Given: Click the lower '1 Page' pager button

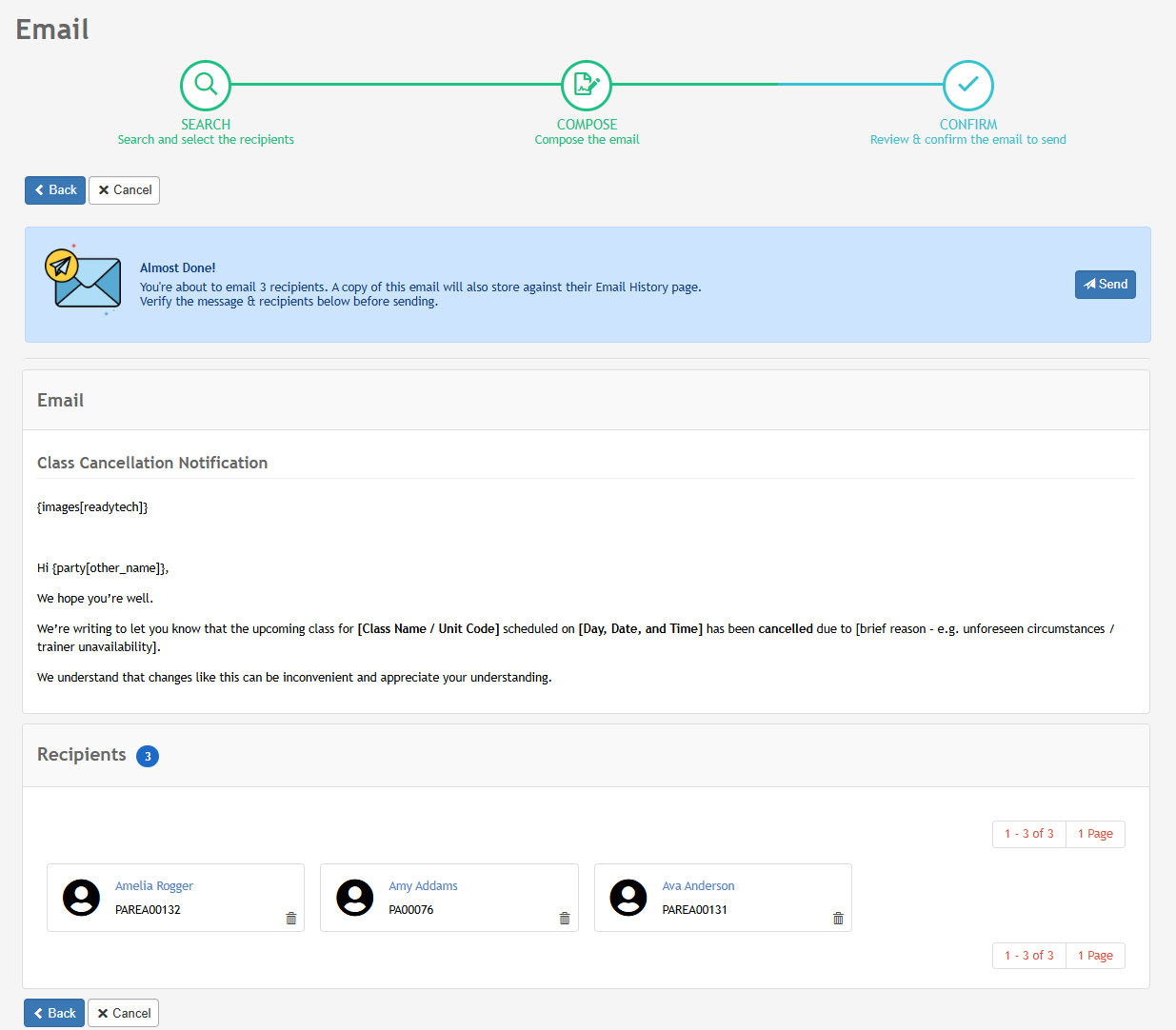Looking at the screenshot, I should point(1095,956).
